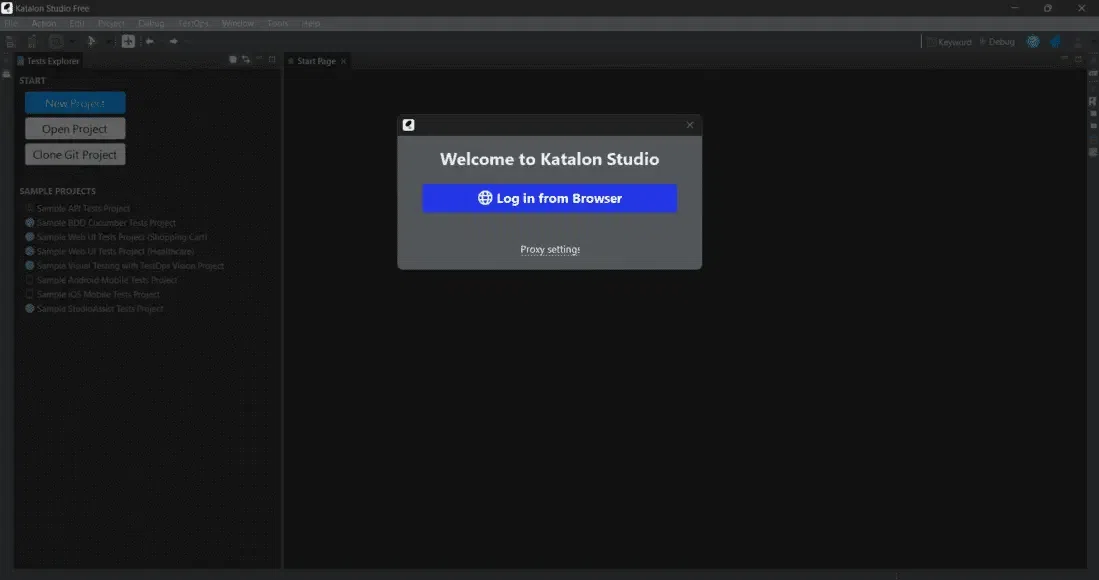Click Collapse All icon in Tests Explorer
Screen dimensions: 1099x580
[233, 60]
